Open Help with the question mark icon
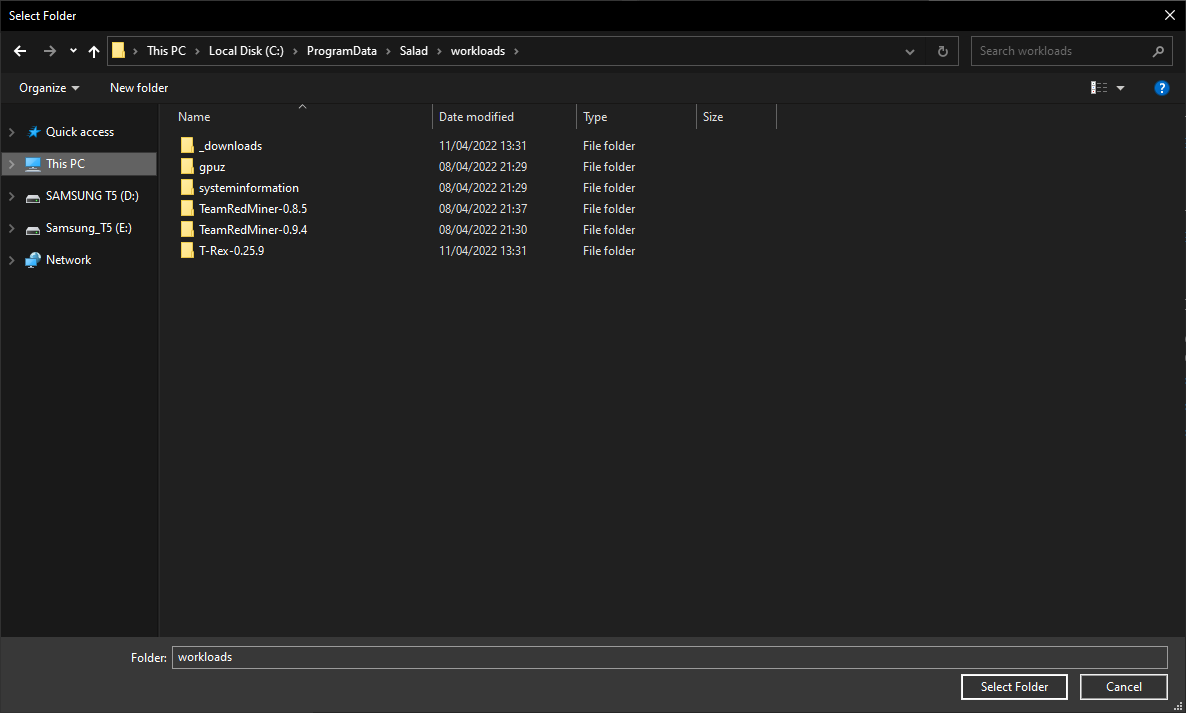1186x713 pixels. click(x=1162, y=88)
